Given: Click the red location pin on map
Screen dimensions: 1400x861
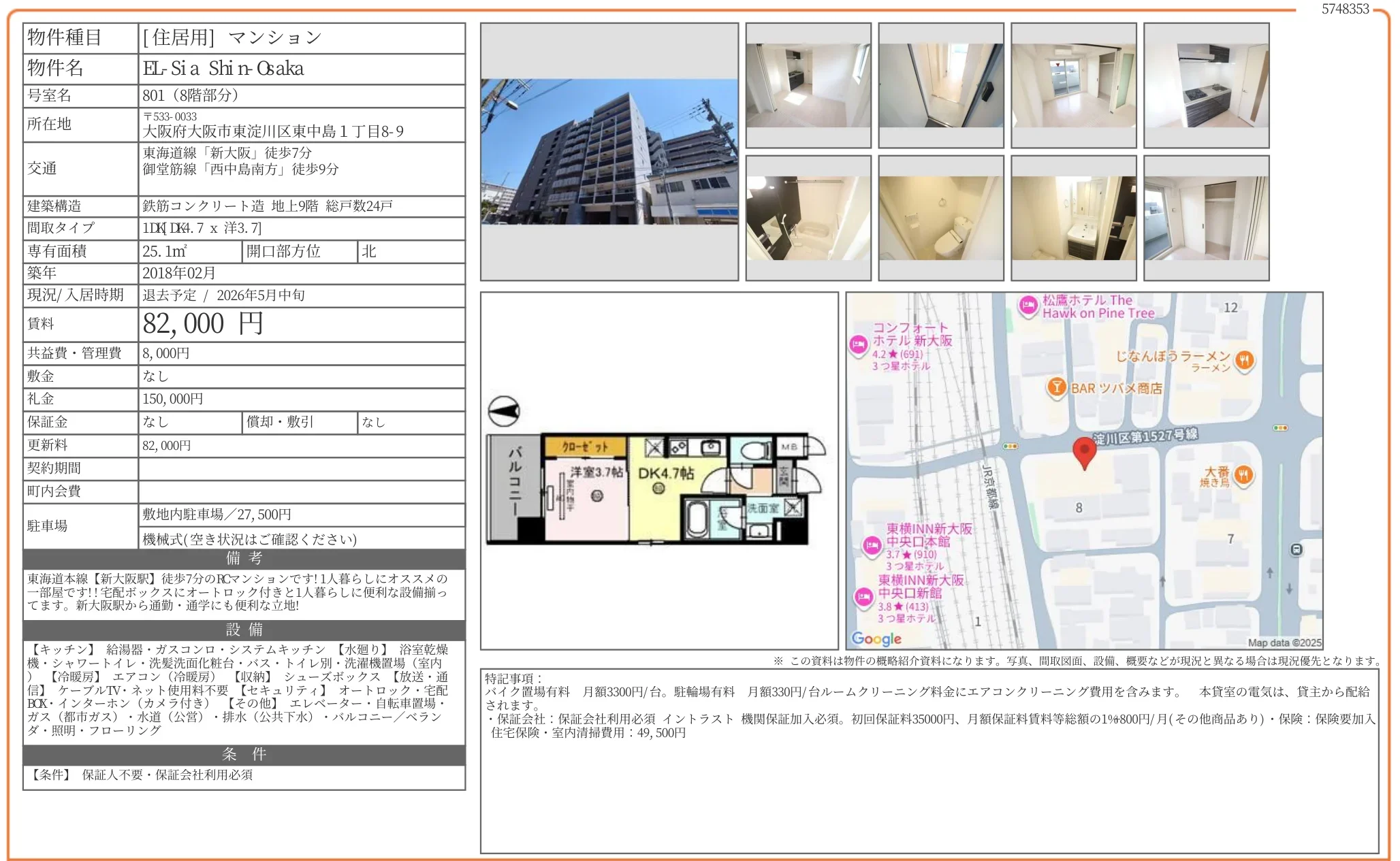Looking at the screenshot, I should pyautogui.click(x=1084, y=452).
